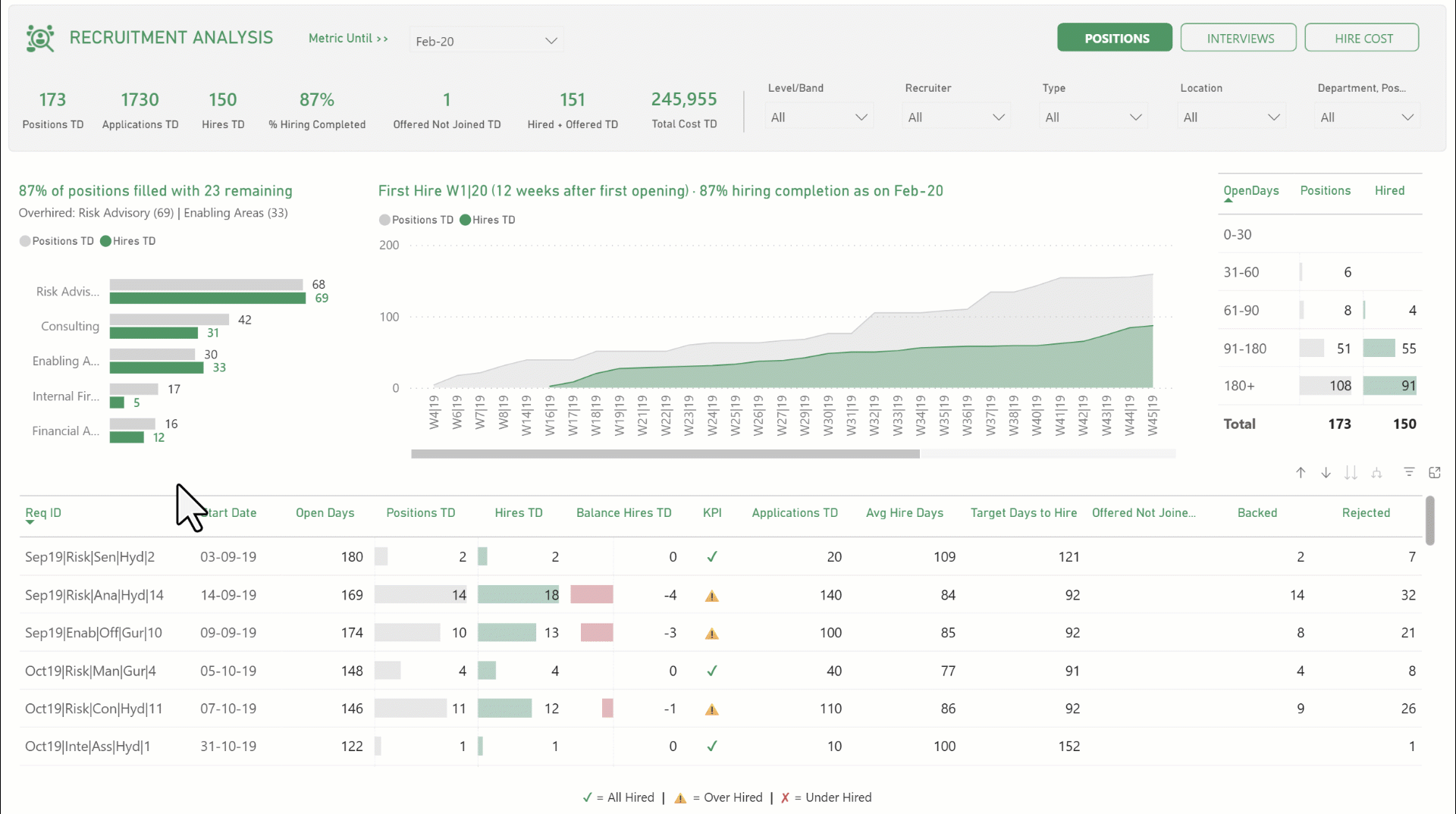Toggle Positions TD legend in bar chart
The width and height of the screenshot is (1456, 814).
57,241
